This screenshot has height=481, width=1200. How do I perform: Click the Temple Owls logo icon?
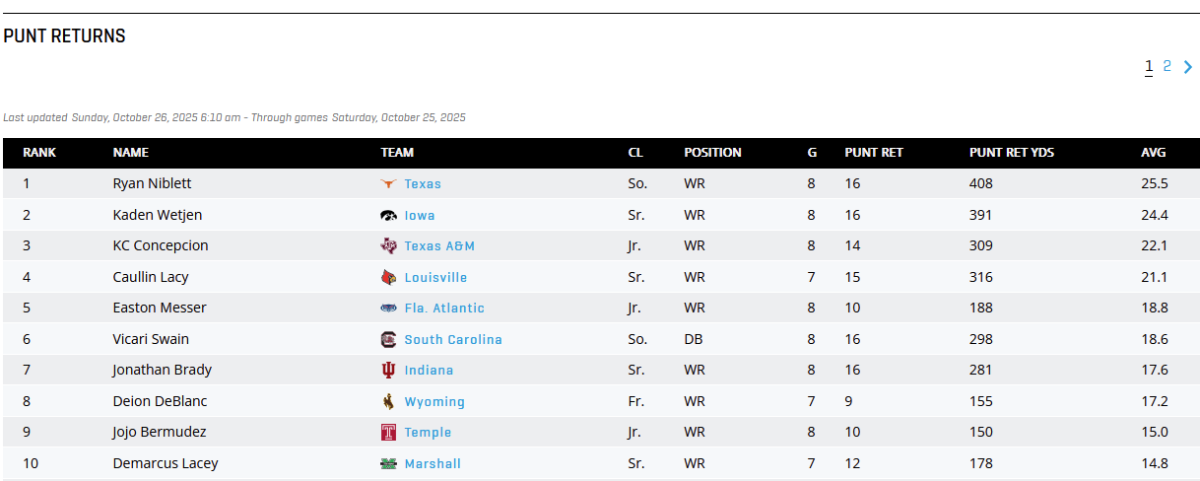click(389, 432)
